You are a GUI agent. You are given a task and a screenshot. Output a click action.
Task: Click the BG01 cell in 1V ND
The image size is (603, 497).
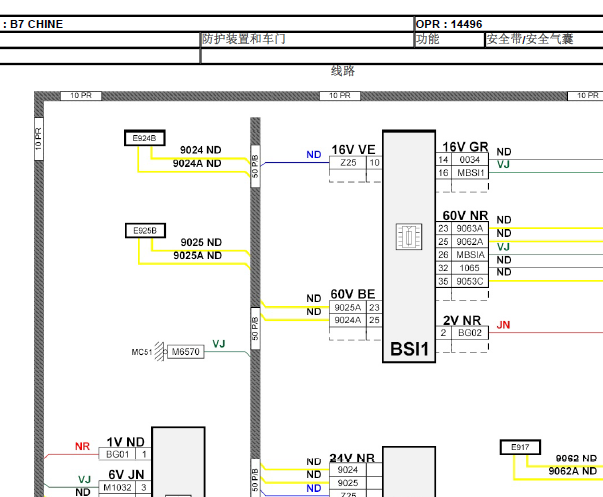point(117,454)
